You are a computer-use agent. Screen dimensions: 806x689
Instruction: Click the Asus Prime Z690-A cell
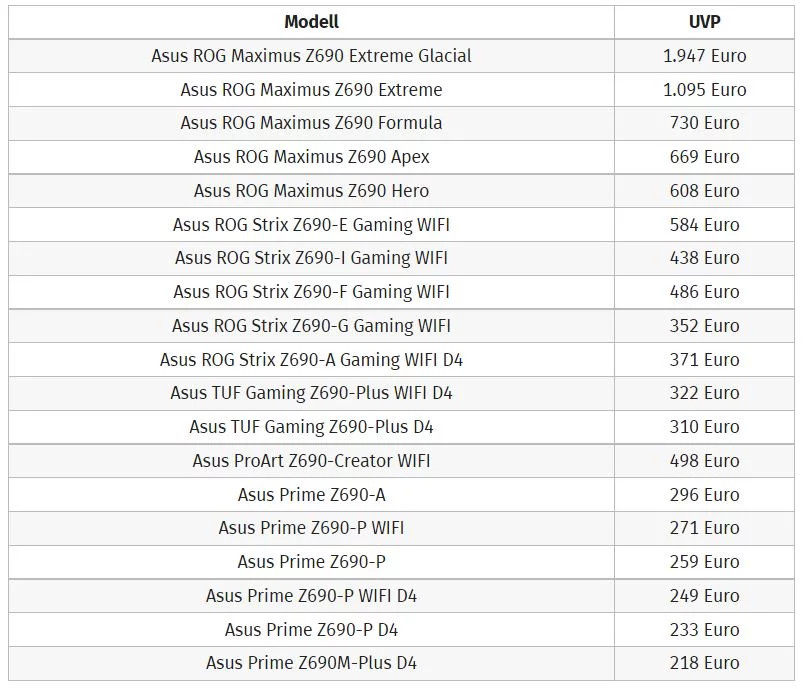[311, 495]
